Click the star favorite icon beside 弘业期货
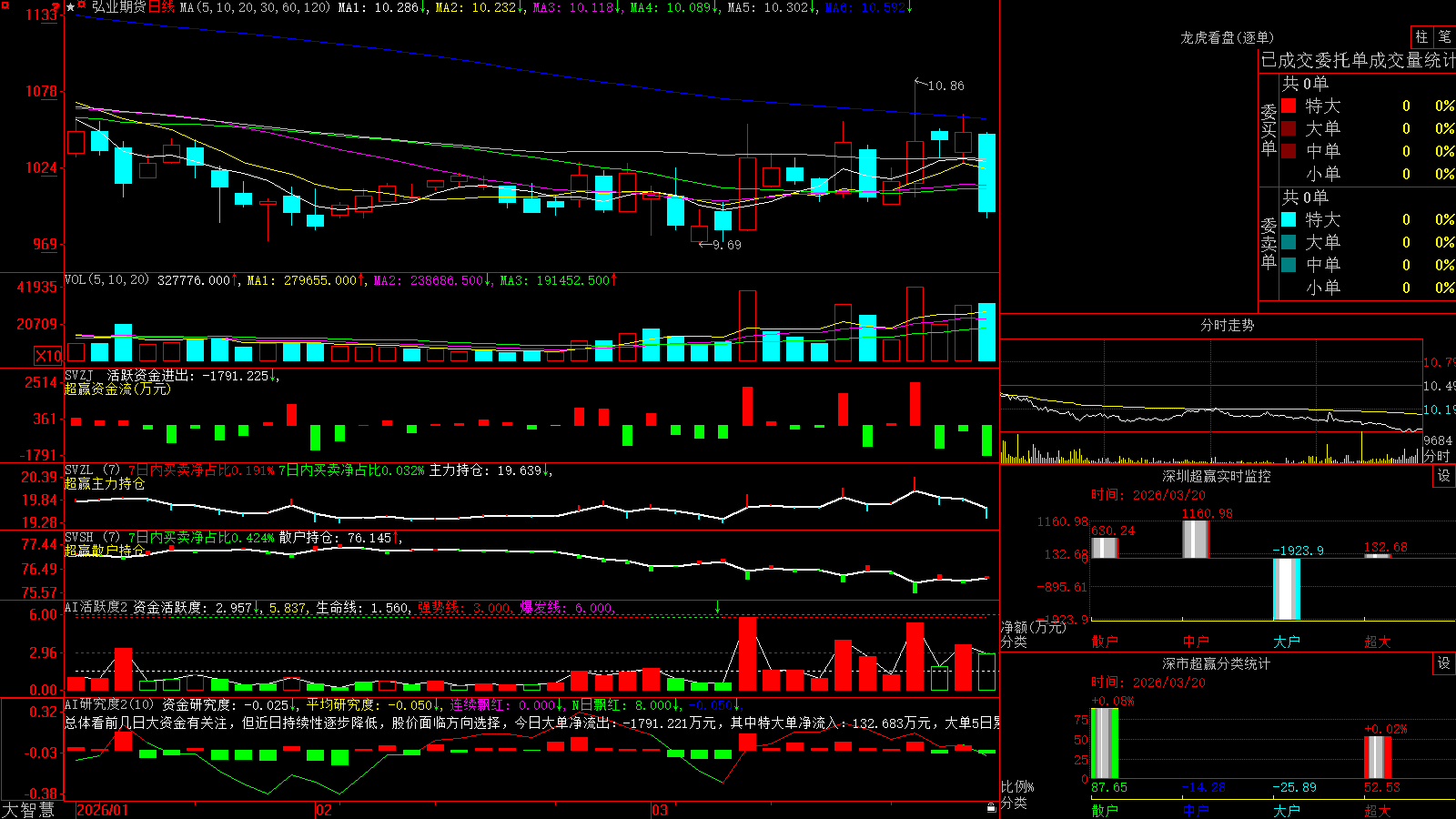The image size is (1456, 819). [71, 7]
